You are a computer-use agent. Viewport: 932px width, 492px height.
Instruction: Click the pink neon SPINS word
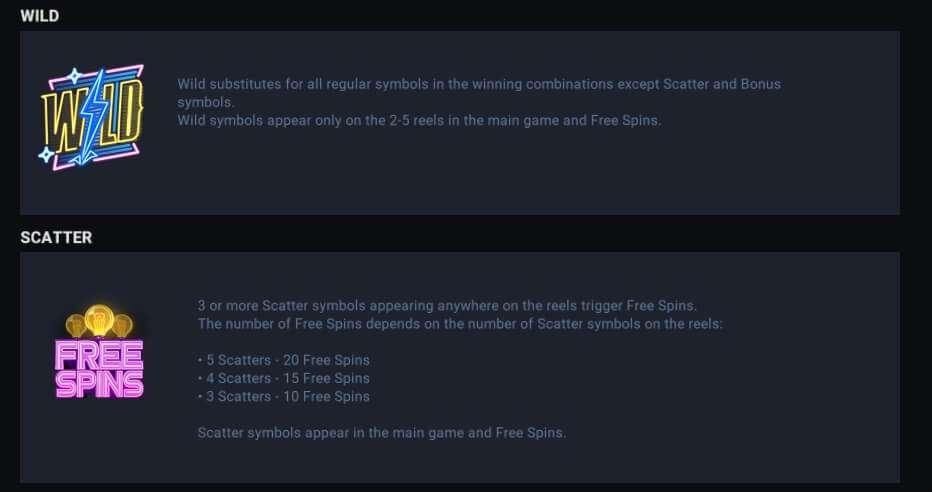99,384
